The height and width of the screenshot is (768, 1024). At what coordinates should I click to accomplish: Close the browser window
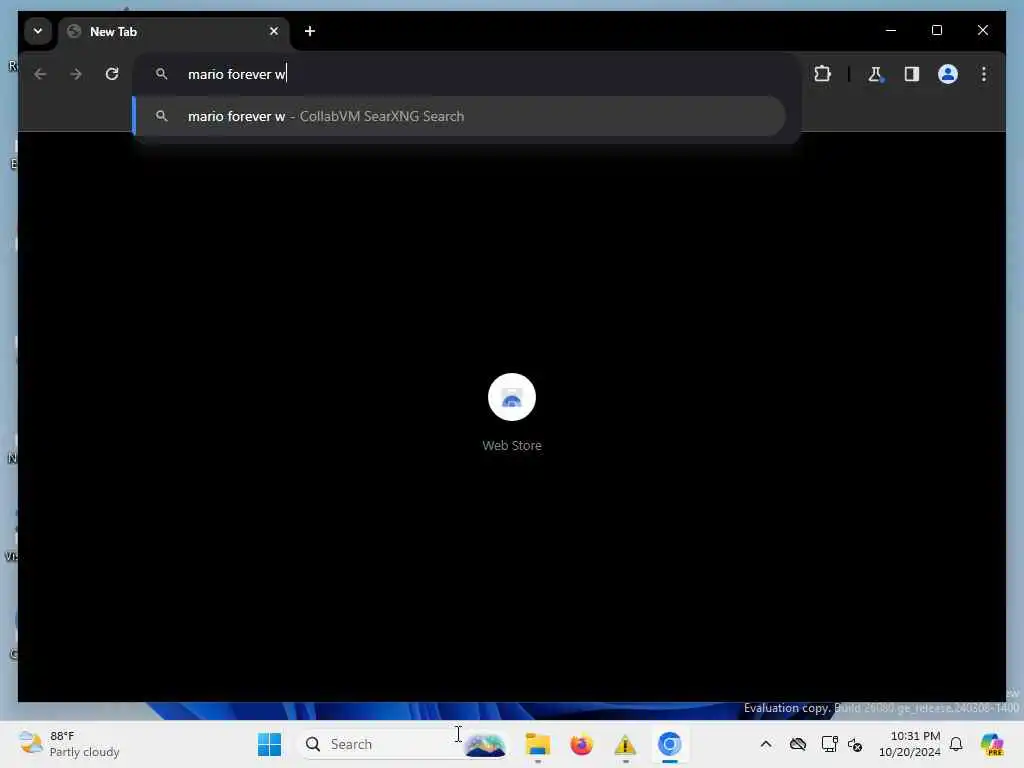(983, 30)
